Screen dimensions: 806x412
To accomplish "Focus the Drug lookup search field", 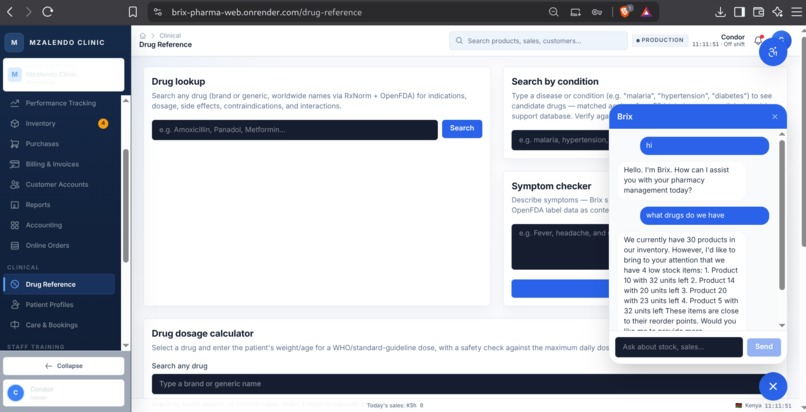I will (x=295, y=130).
